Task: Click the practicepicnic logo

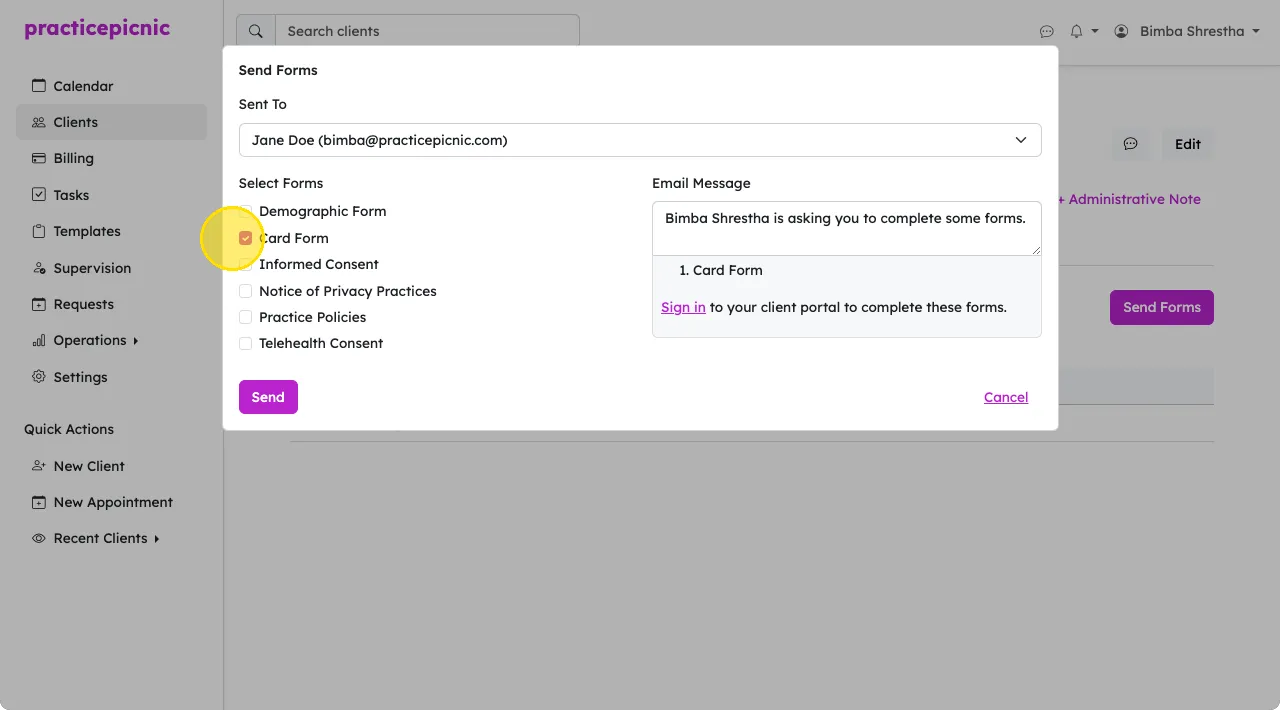Action: [x=97, y=29]
